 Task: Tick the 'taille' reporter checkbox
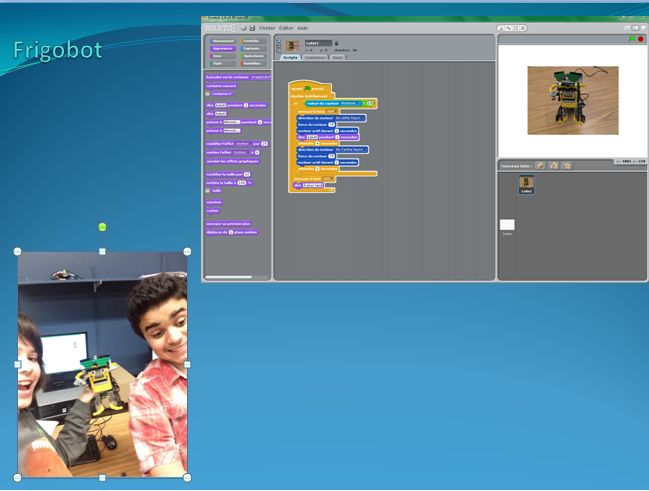208,191
